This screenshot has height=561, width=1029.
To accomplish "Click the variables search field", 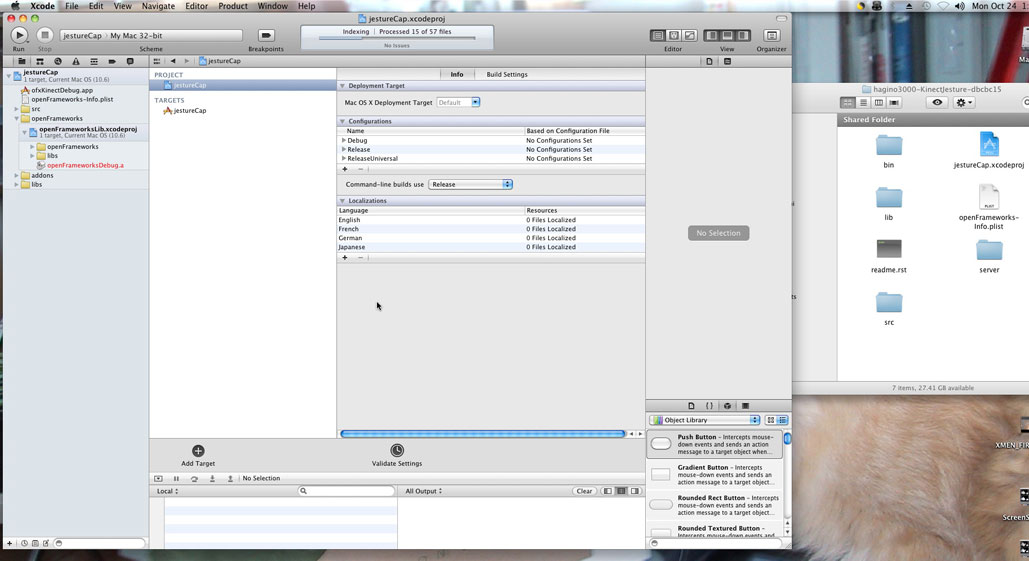I will 346,491.
